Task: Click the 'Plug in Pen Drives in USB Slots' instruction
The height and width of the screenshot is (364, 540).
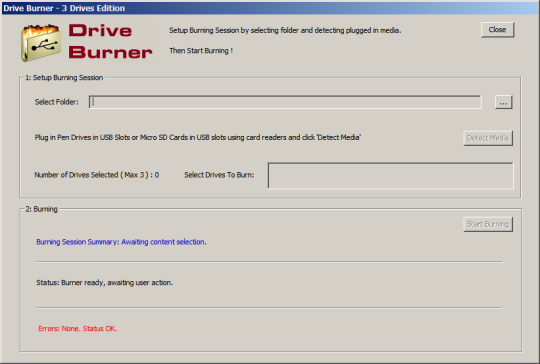Action: [198, 137]
